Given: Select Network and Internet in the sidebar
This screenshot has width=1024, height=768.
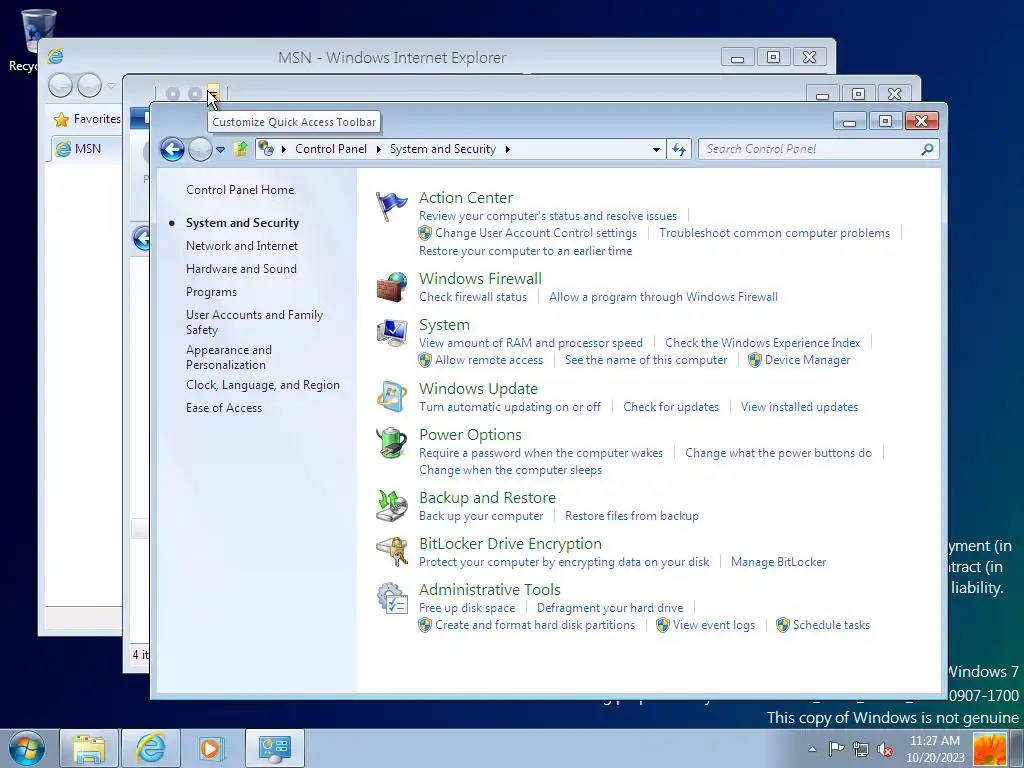Looking at the screenshot, I should (x=242, y=246).
